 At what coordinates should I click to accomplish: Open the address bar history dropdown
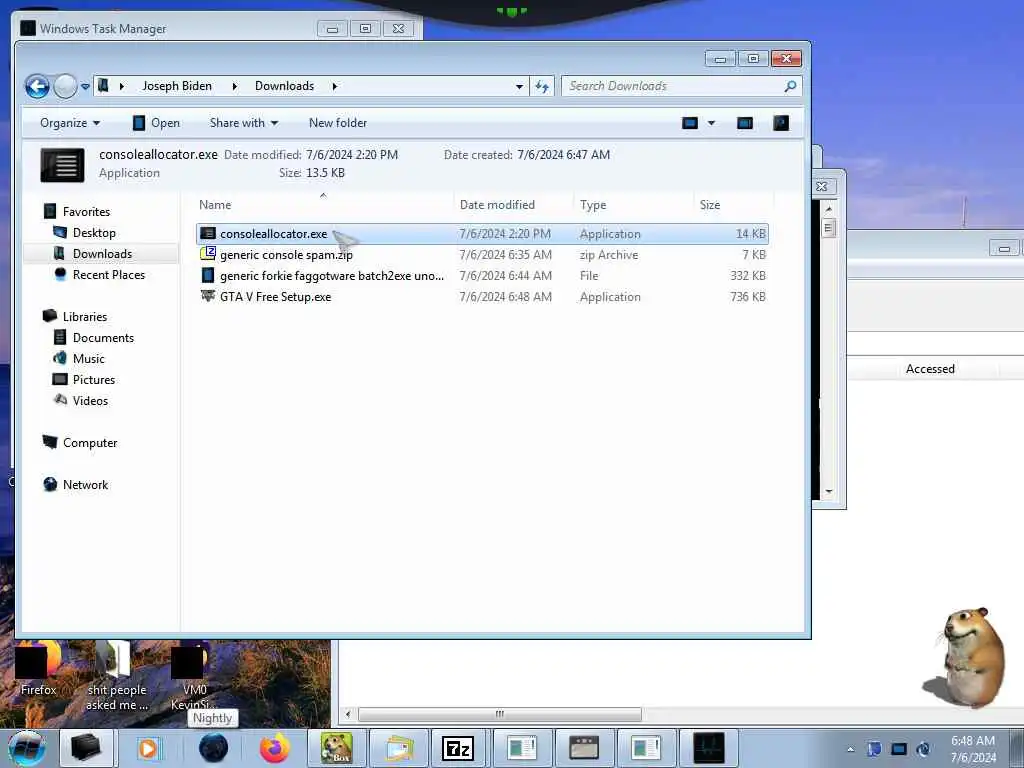(519, 86)
